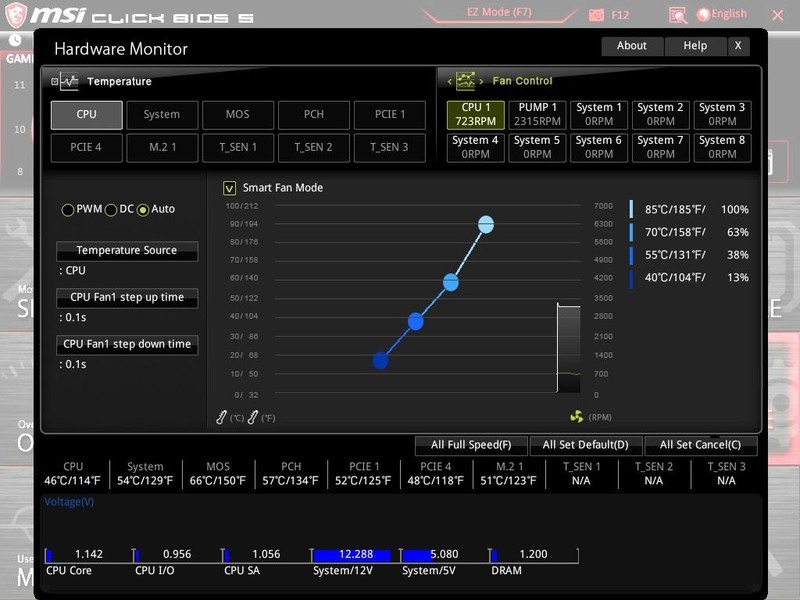Click the System/12V voltage bar
The image size is (800, 600).
point(352,555)
